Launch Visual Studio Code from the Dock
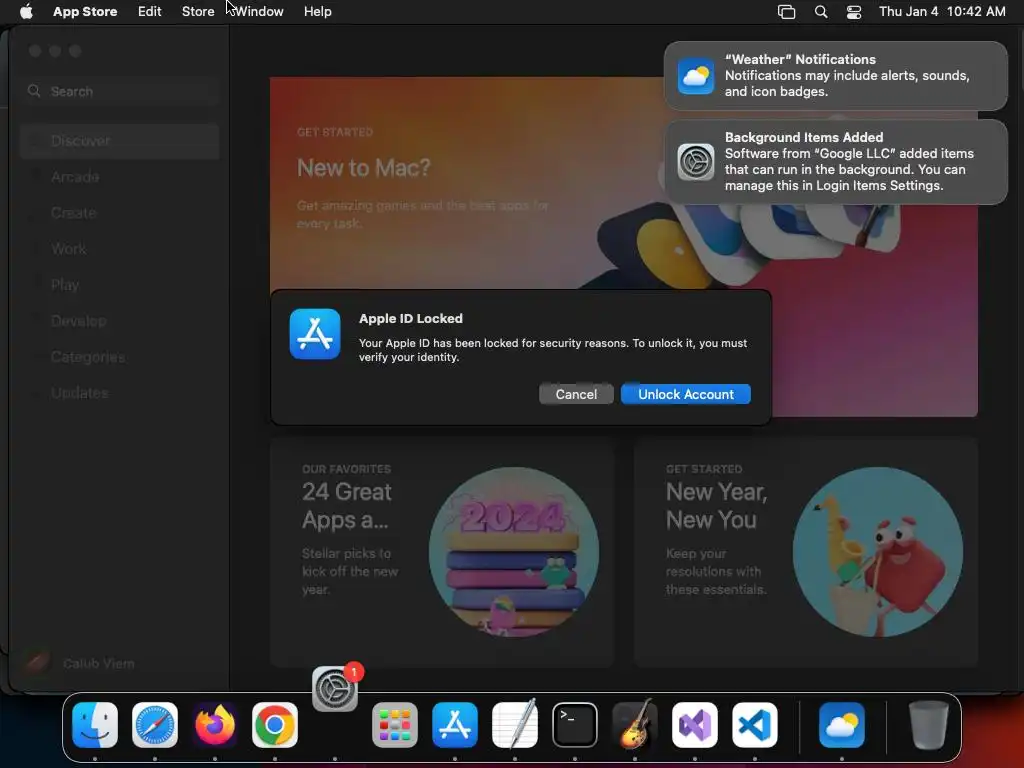Screen dimensions: 1024x768 tap(755, 725)
